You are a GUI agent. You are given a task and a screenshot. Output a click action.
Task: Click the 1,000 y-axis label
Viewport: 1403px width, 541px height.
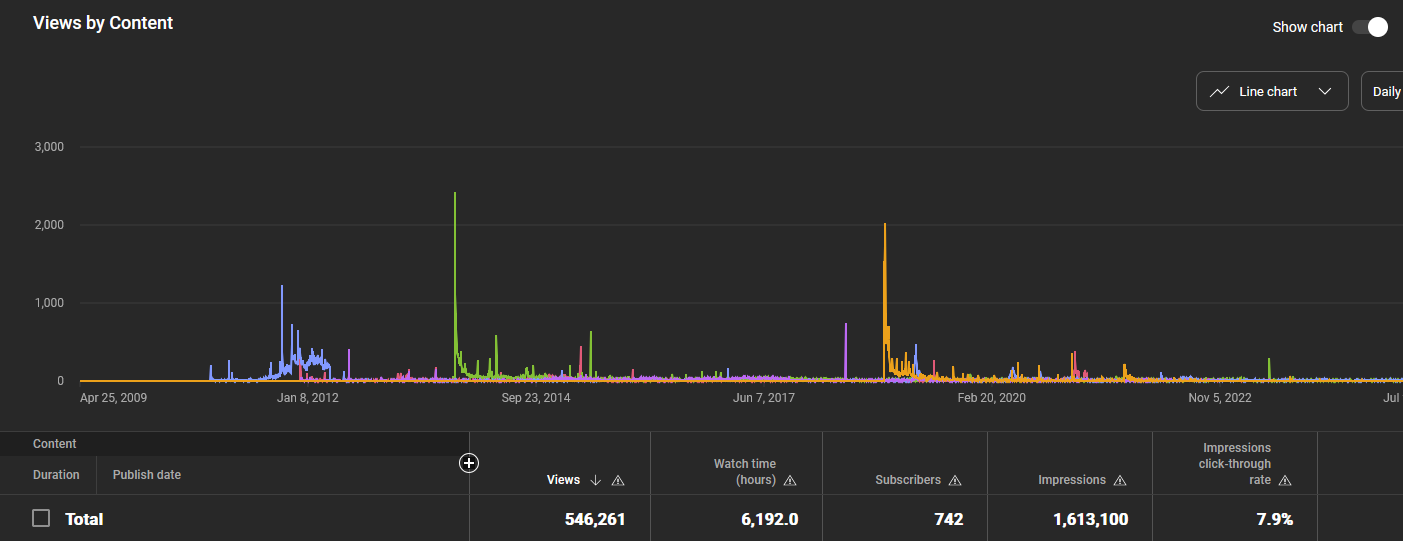click(x=49, y=303)
